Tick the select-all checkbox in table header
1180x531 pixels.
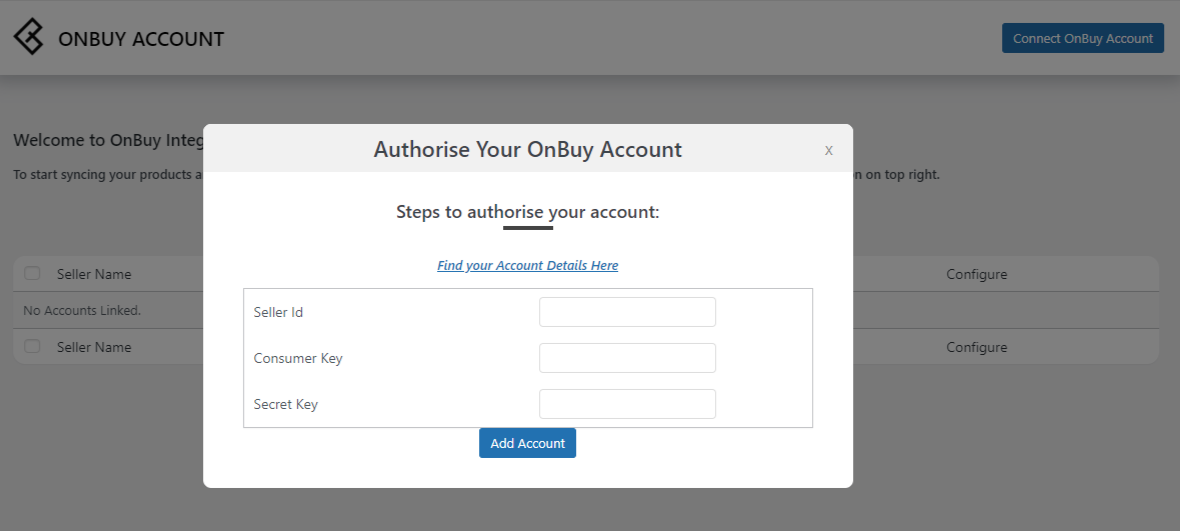coord(32,274)
